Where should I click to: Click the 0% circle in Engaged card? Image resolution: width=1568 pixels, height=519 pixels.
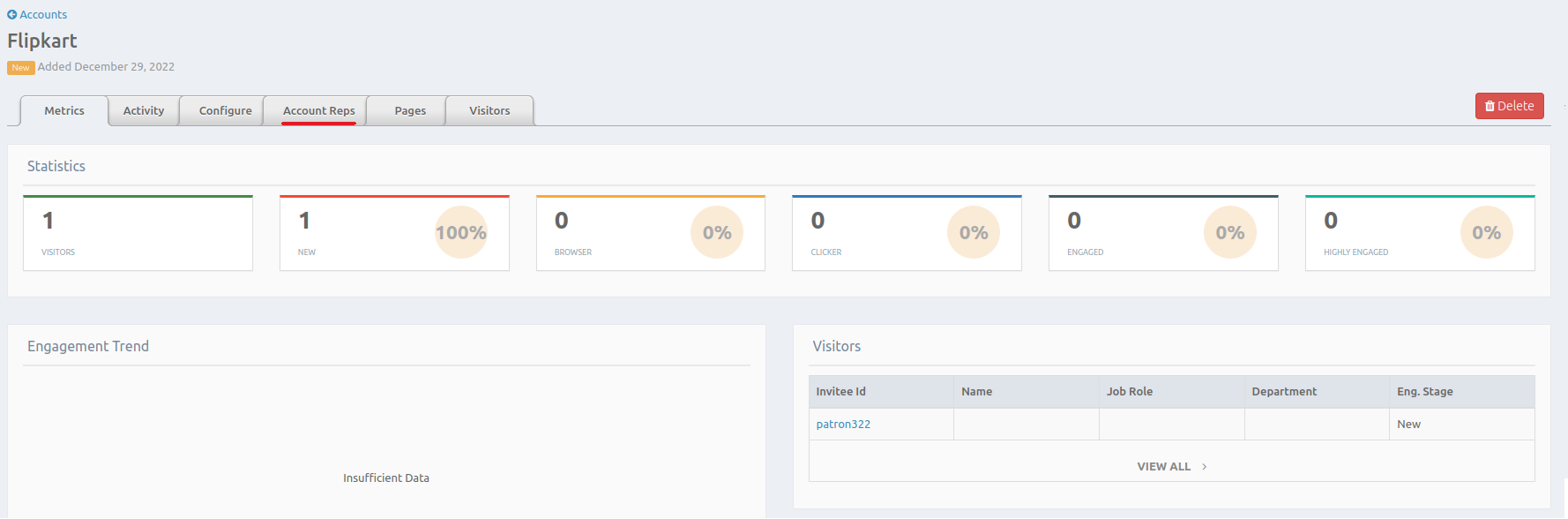click(x=1230, y=233)
